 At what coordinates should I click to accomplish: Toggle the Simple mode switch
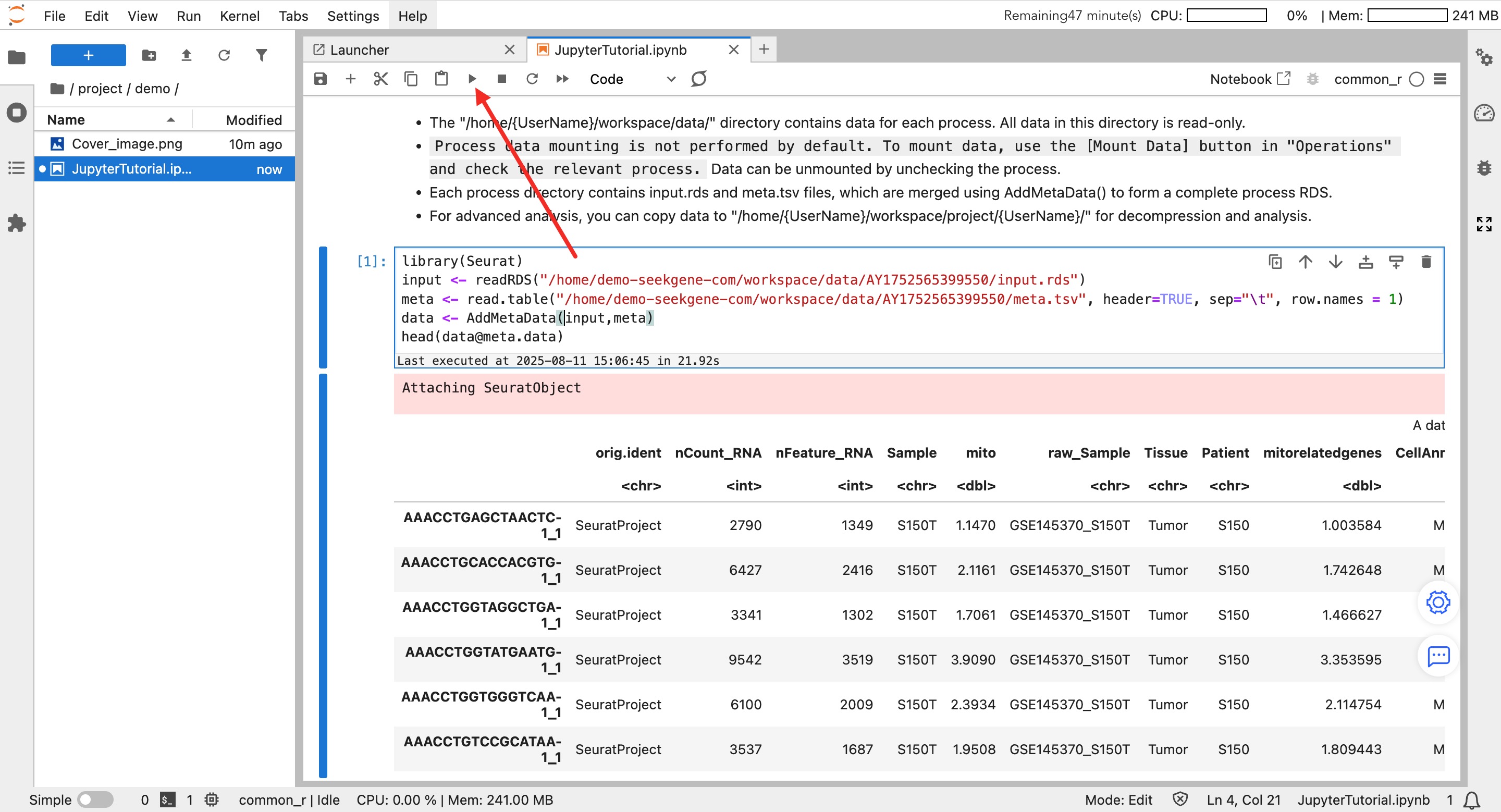coord(95,799)
